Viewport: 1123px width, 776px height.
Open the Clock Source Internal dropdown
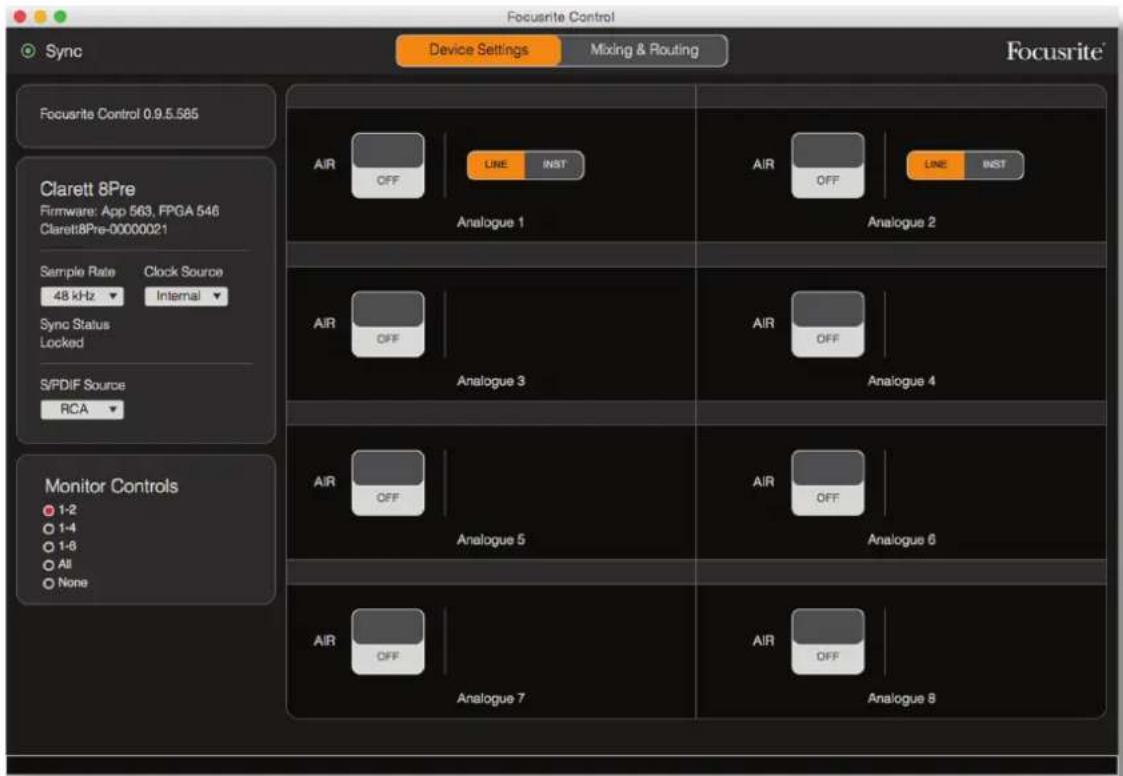(186, 296)
